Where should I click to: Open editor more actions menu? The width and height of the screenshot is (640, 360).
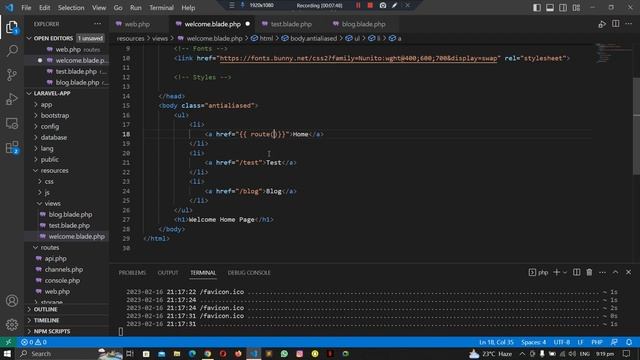[629, 24]
